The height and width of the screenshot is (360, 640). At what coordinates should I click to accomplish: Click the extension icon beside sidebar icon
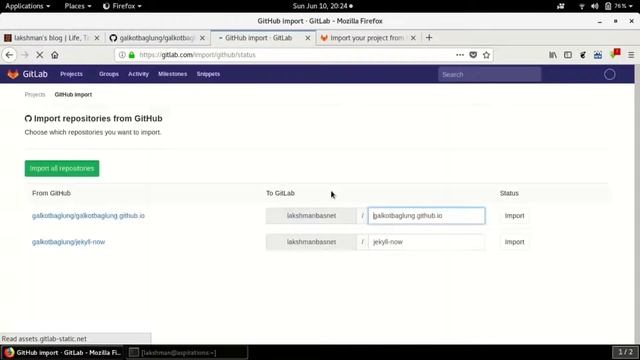583,55
